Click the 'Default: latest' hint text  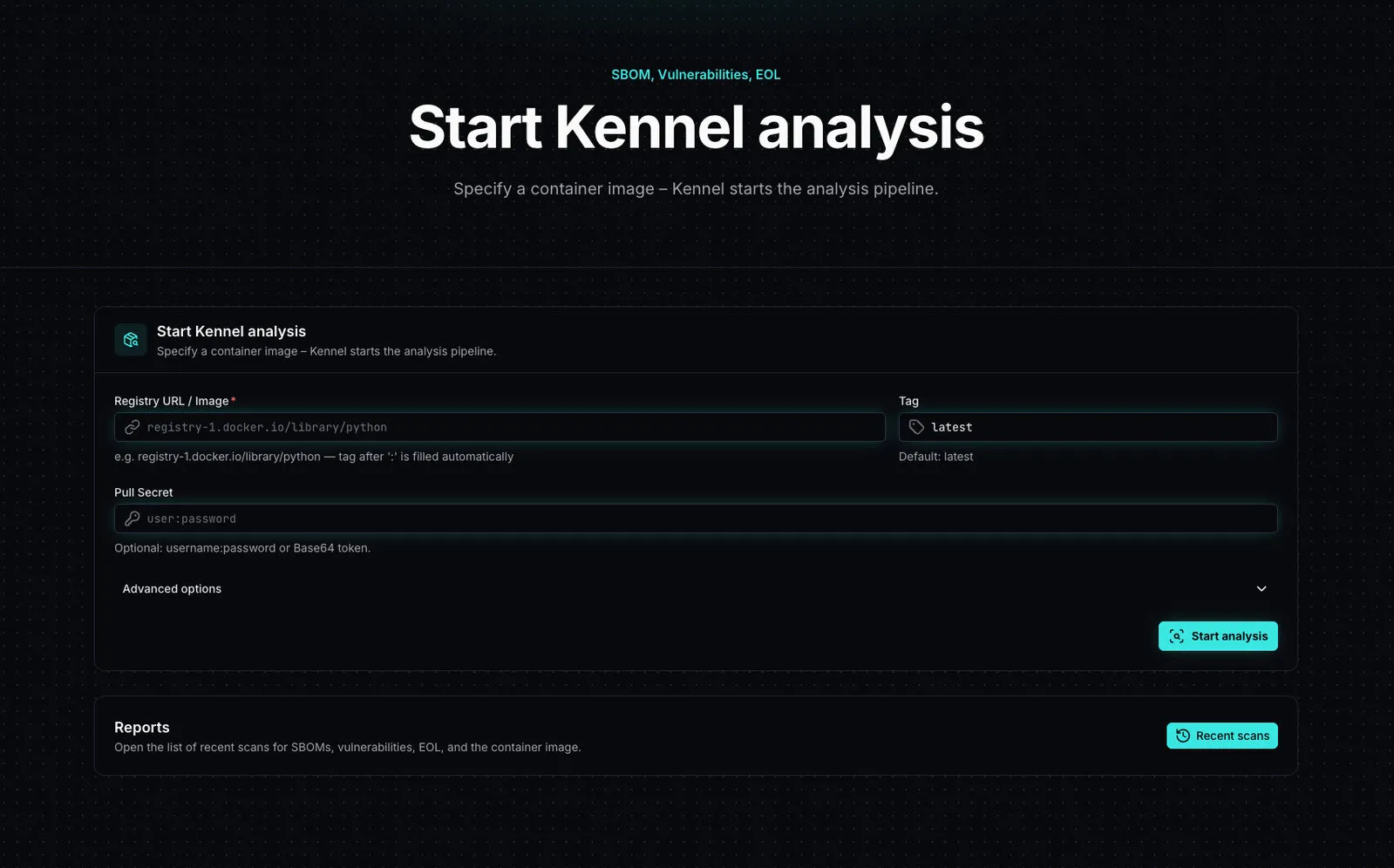[x=935, y=457]
